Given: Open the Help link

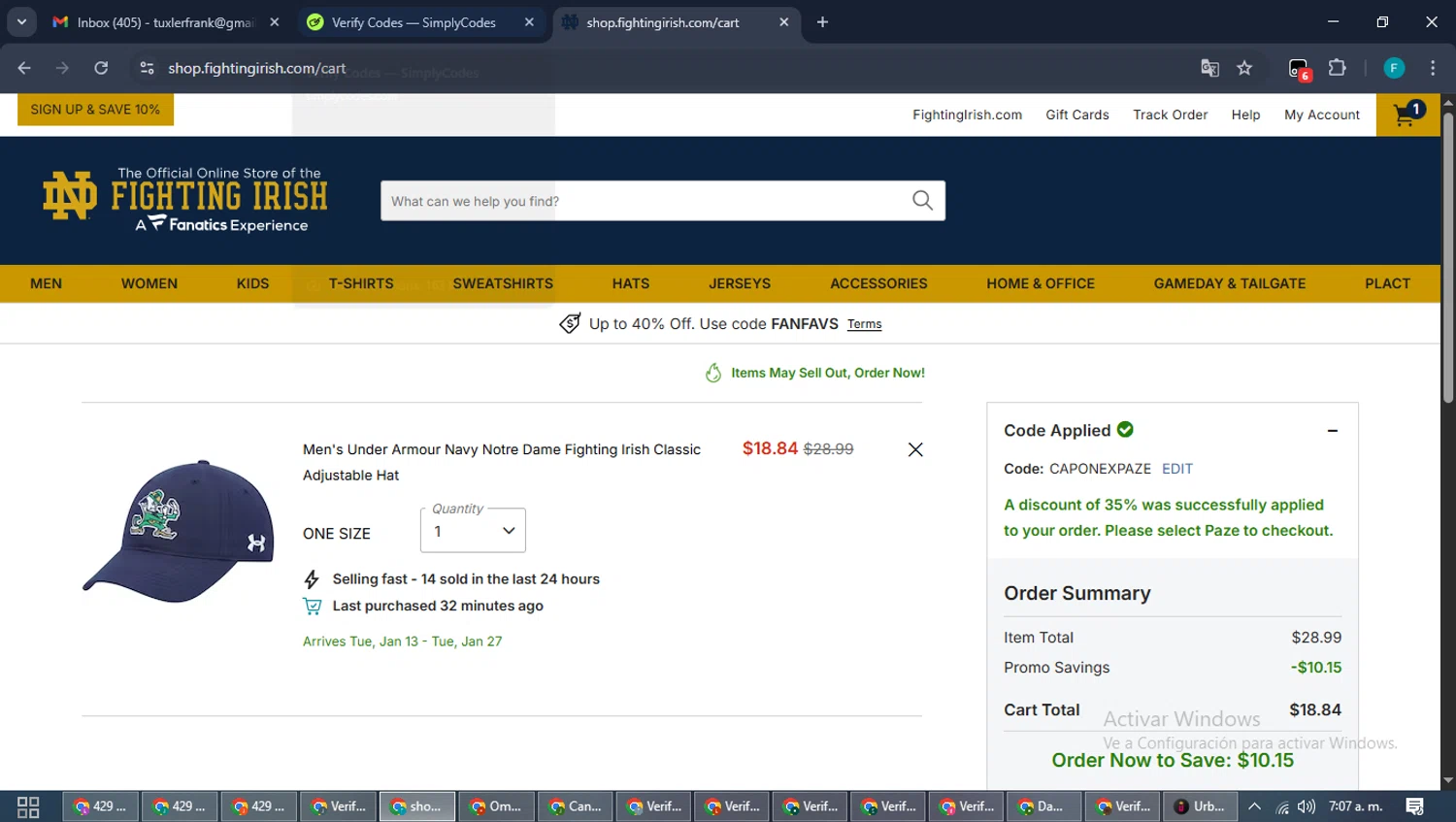Looking at the screenshot, I should pyautogui.click(x=1245, y=115).
